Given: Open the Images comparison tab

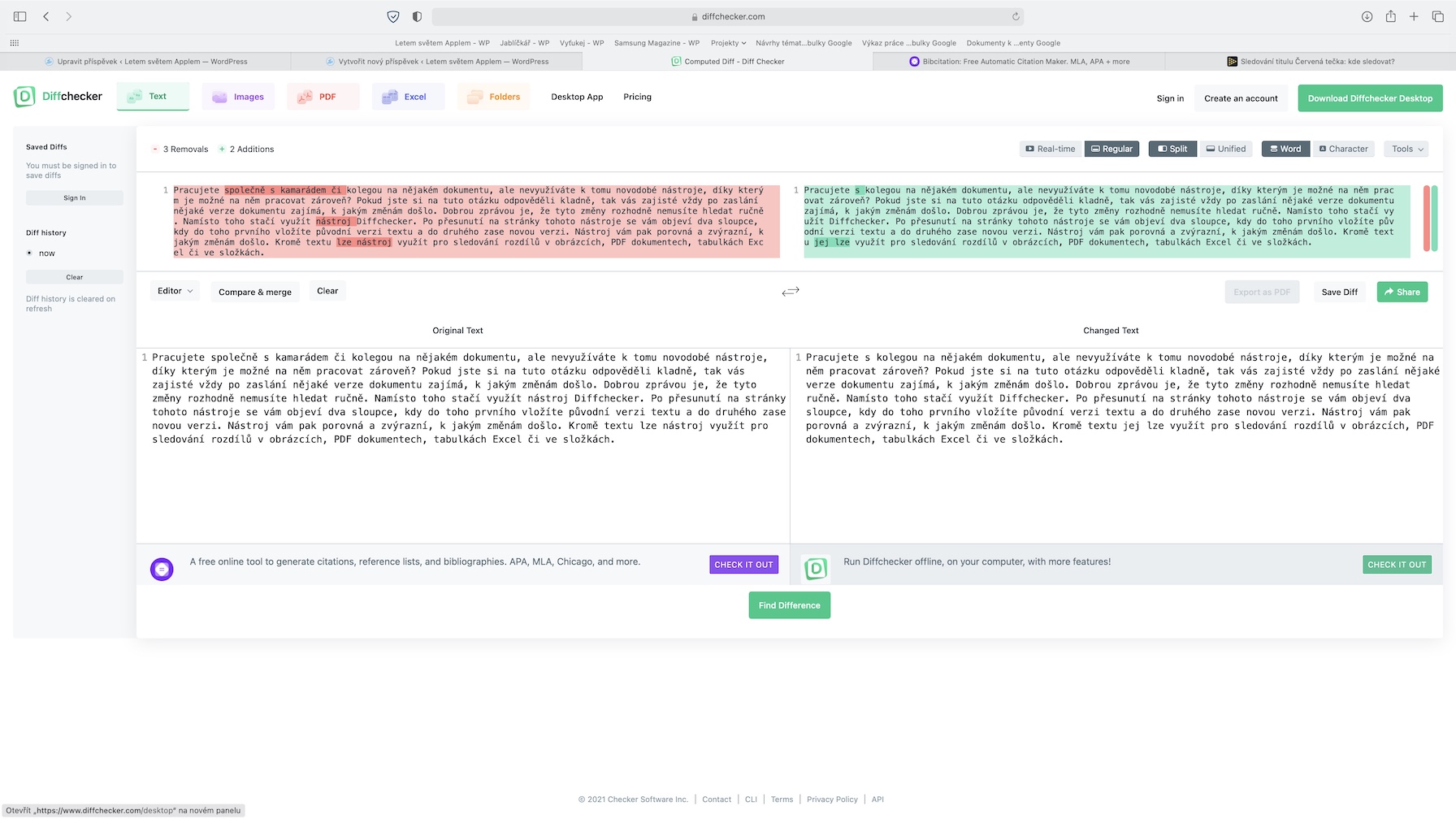Looking at the screenshot, I should 238,97.
